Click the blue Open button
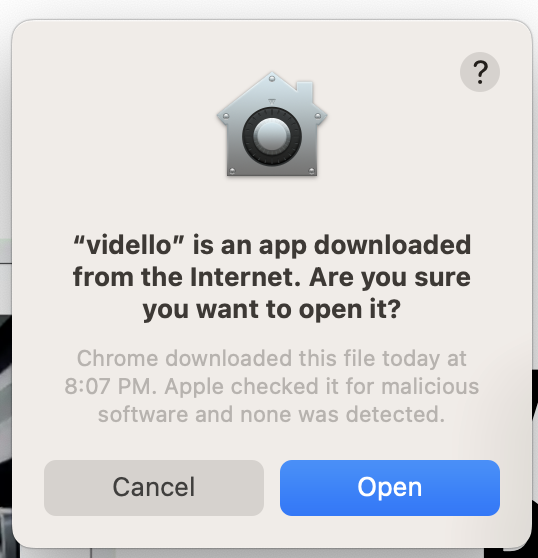 click(x=390, y=488)
